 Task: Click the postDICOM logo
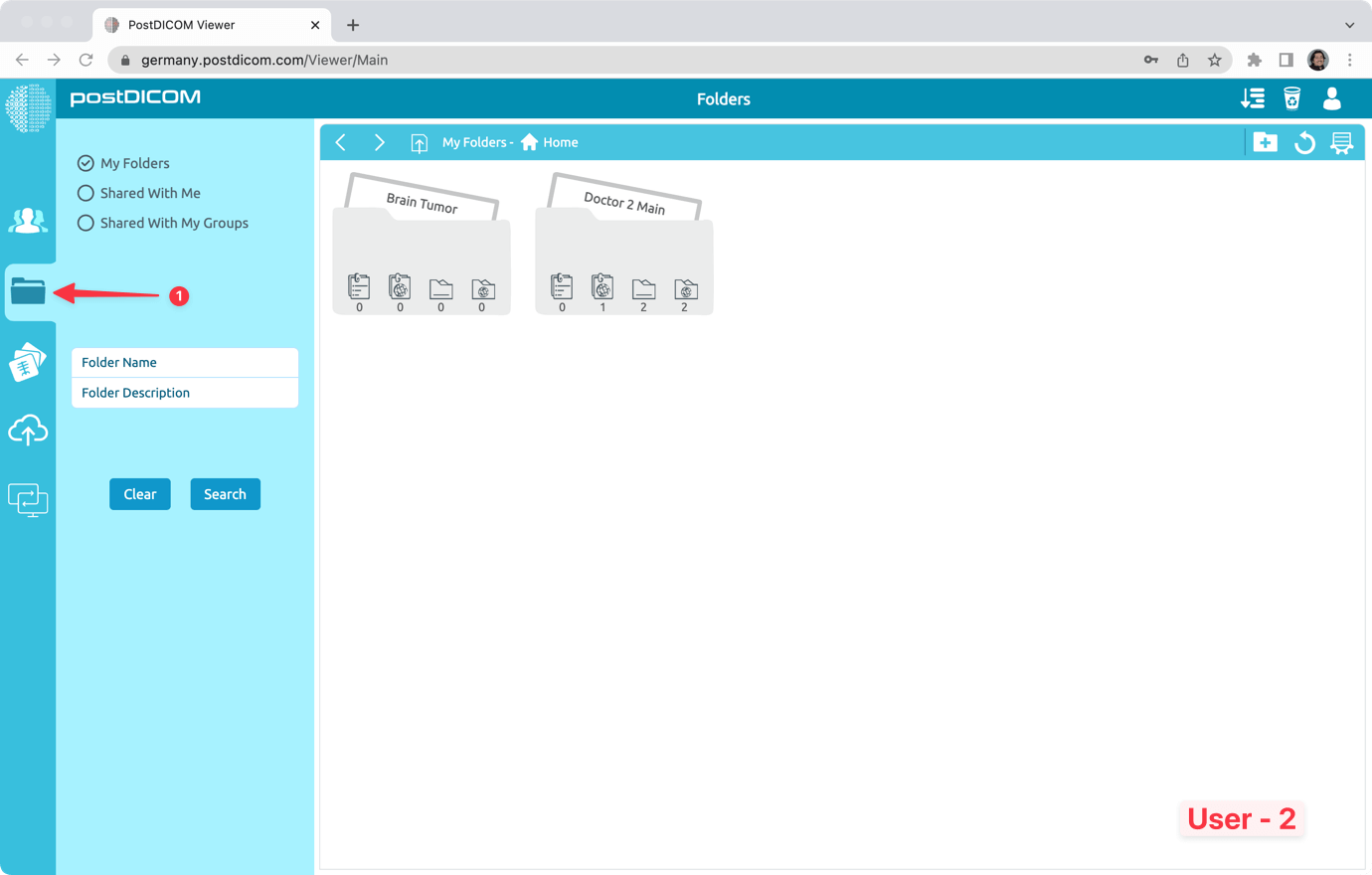point(134,97)
